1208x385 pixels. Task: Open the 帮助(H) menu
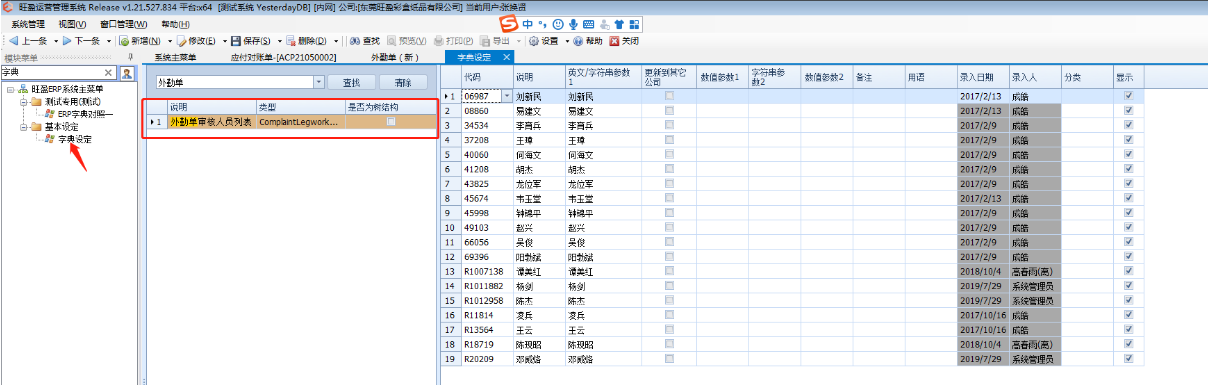click(175, 24)
